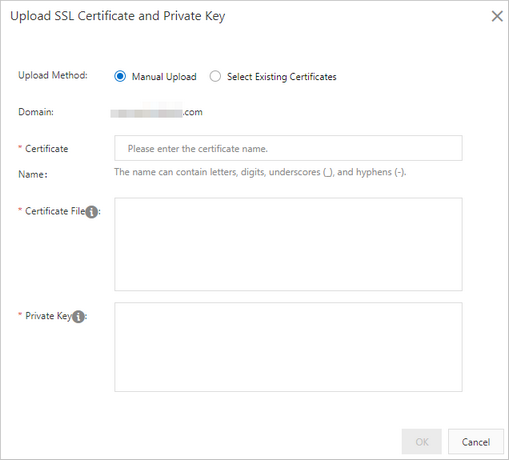Click the "Upload Method:" label

[x=53, y=75]
